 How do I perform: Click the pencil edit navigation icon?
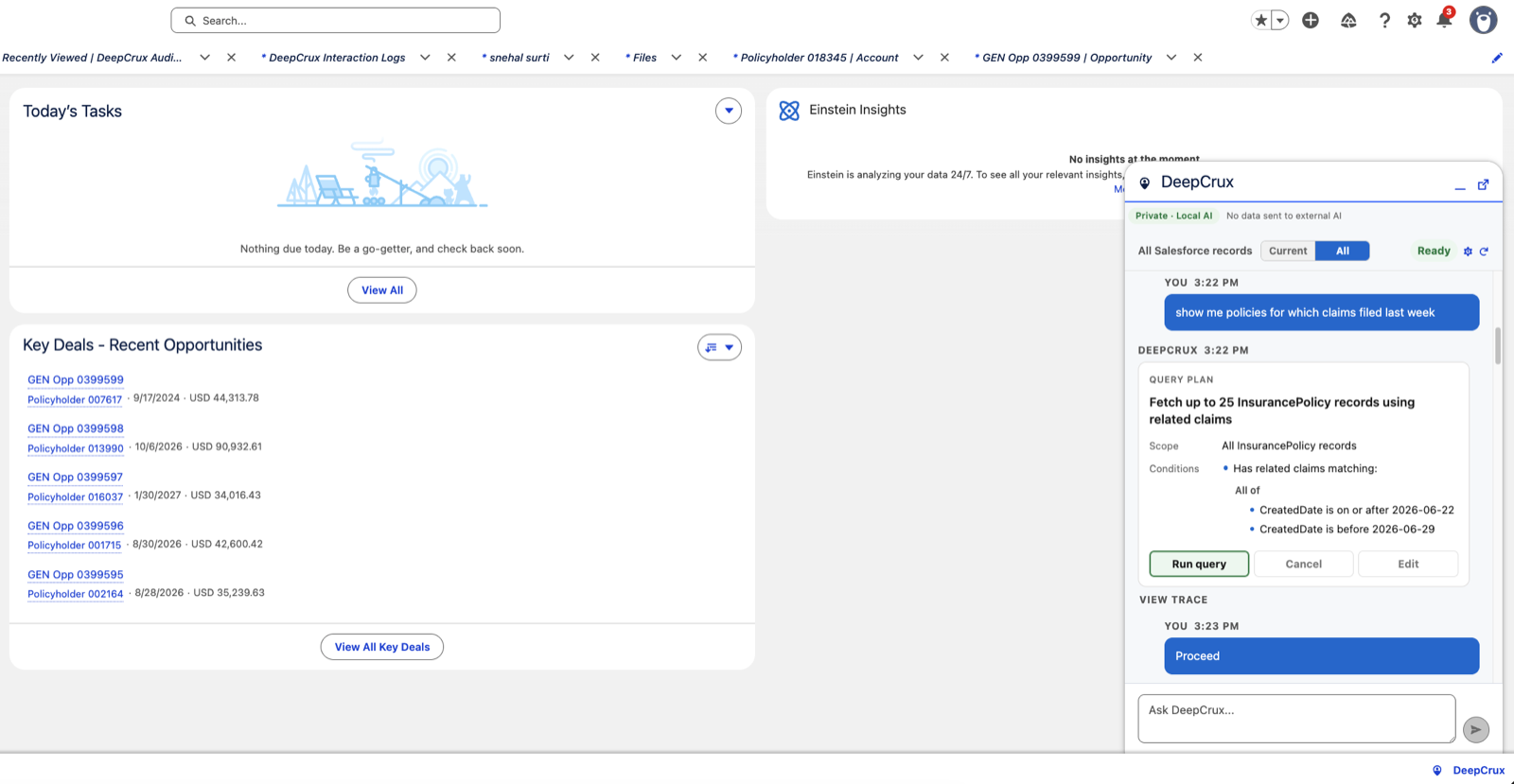tap(1497, 58)
